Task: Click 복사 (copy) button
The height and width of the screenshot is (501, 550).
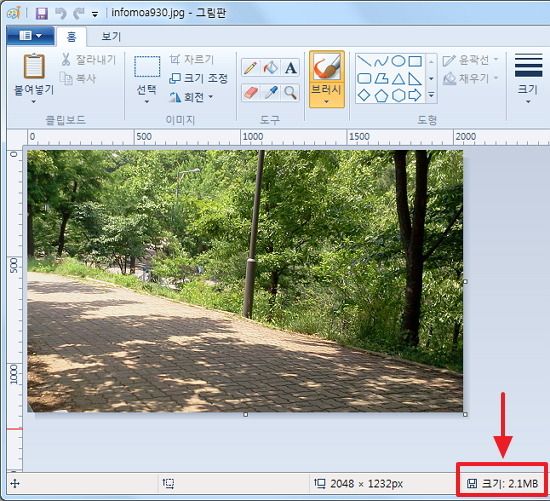Action: tap(78, 78)
